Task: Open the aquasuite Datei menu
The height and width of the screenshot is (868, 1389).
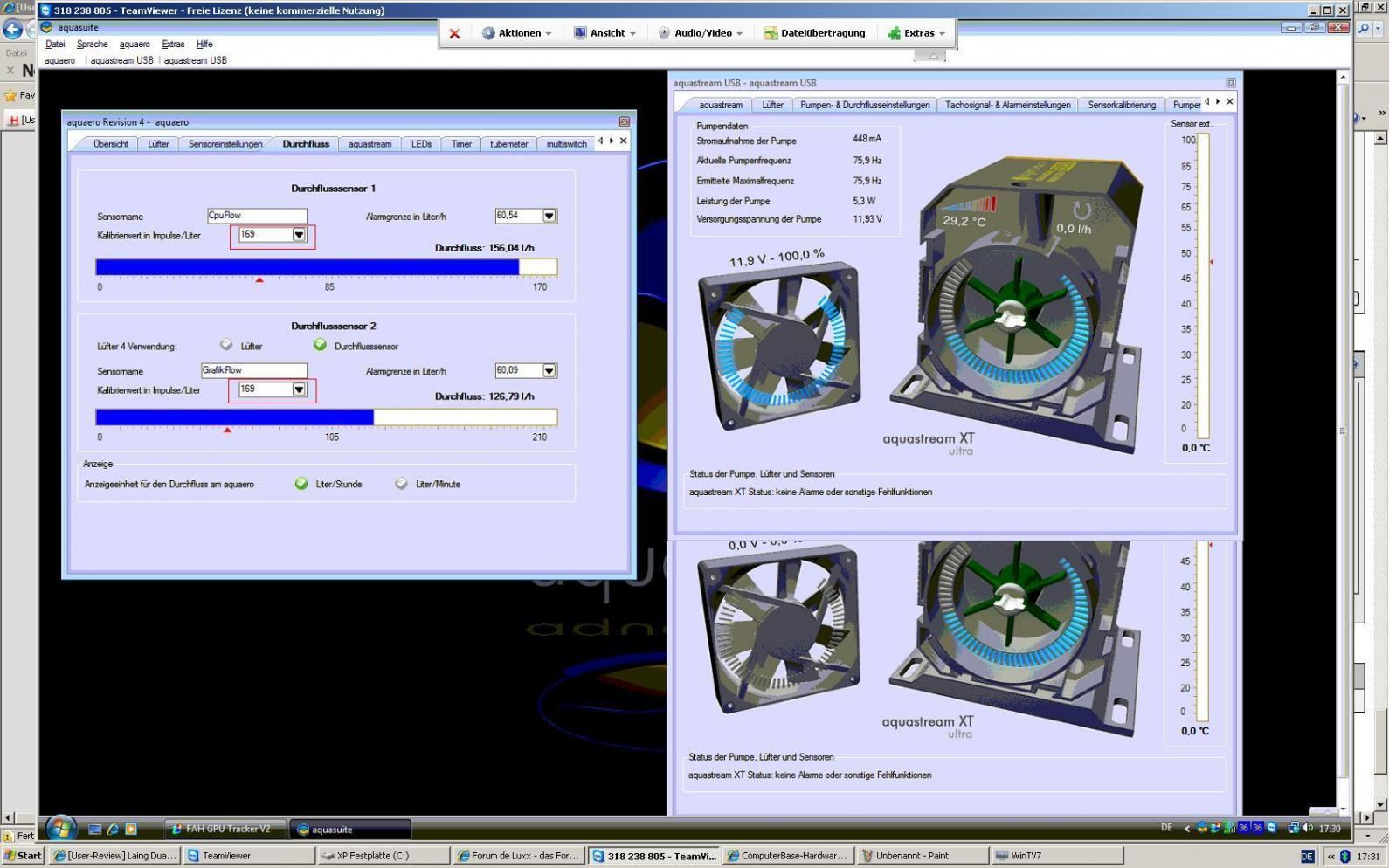Action: point(55,44)
